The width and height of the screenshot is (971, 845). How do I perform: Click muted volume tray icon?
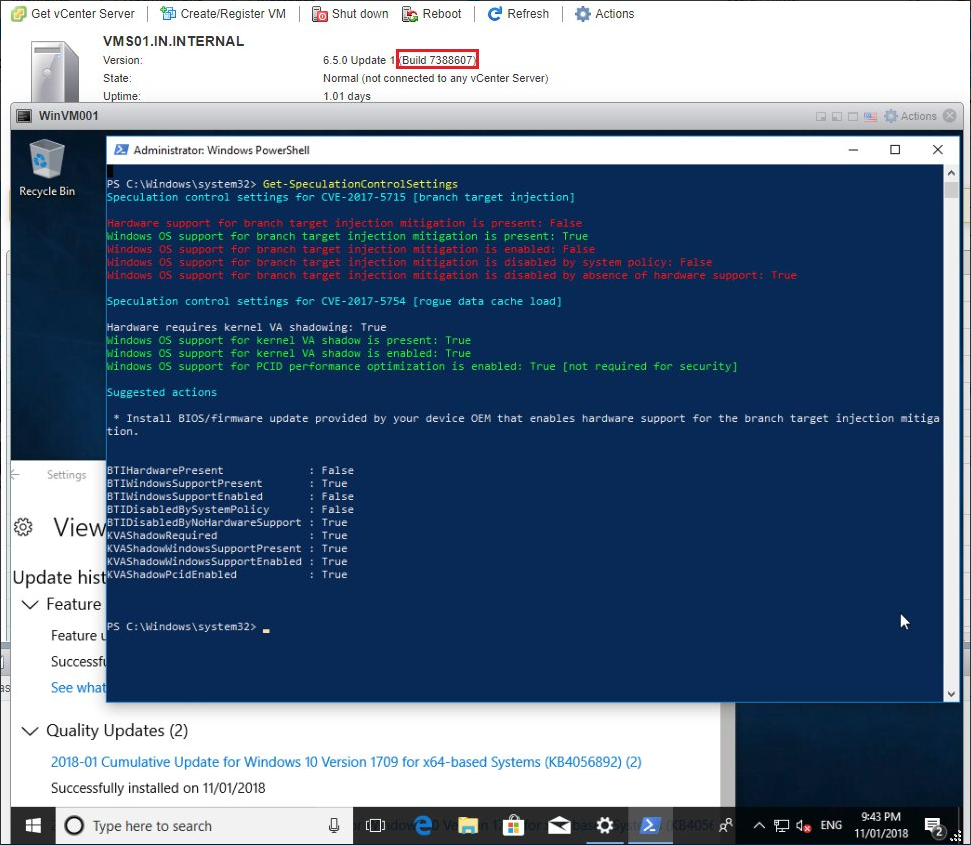coord(804,825)
